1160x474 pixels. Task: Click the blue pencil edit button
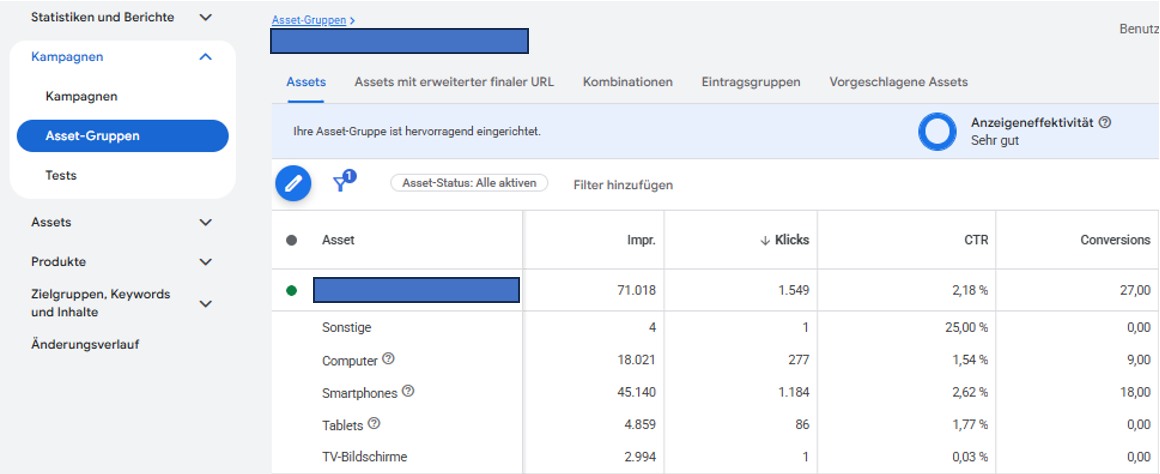click(293, 183)
